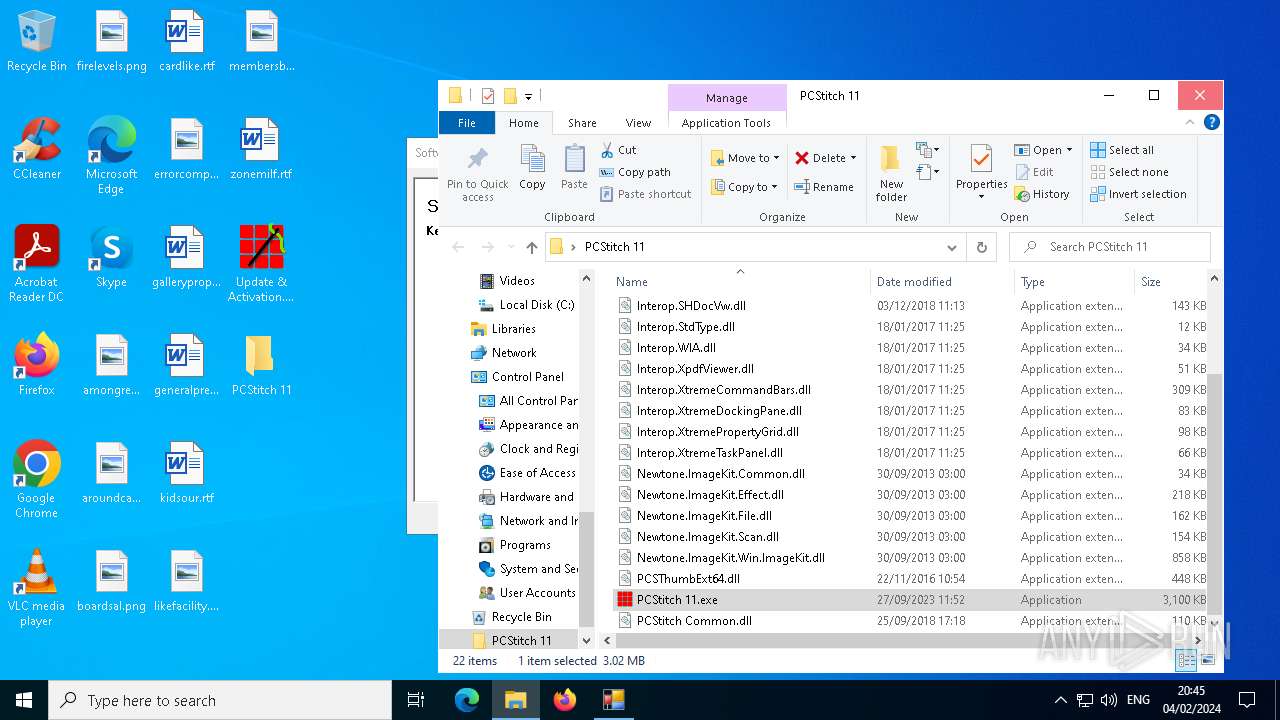The image size is (1280, 720).
Task: Sort by Type column header
Action: coord(1074,282)
